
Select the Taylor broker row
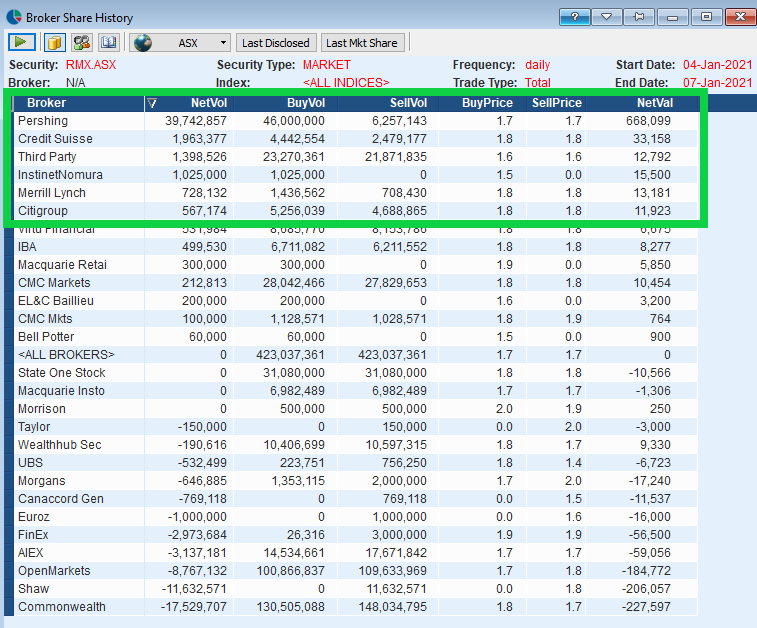point(356,427)
